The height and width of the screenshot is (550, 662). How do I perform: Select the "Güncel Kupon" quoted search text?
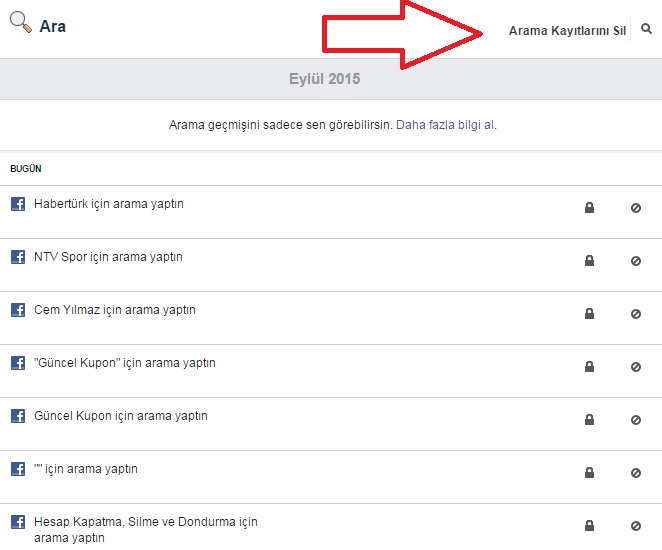pos(125,363)
